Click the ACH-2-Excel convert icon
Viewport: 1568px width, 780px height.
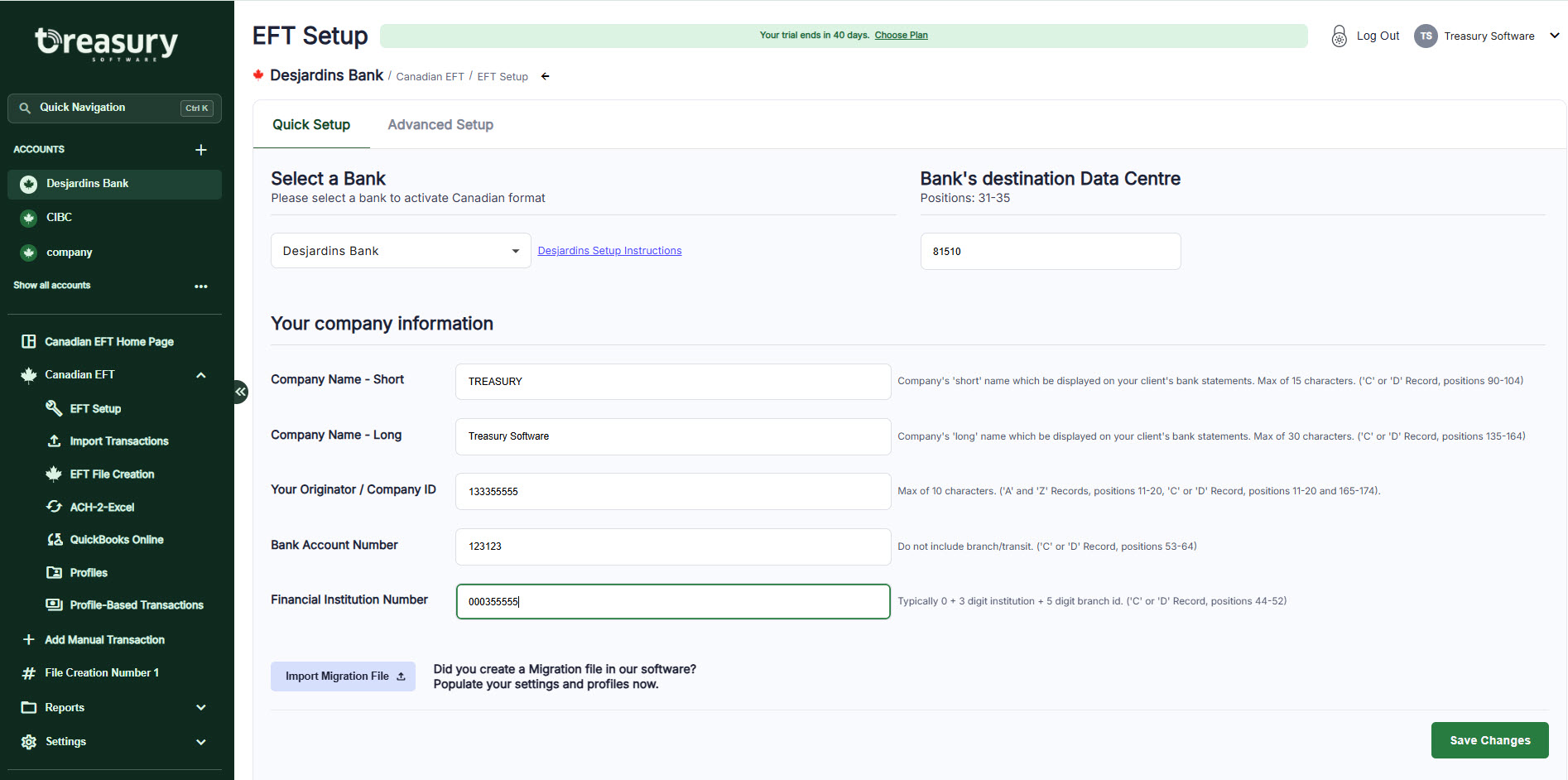(54, 507)
